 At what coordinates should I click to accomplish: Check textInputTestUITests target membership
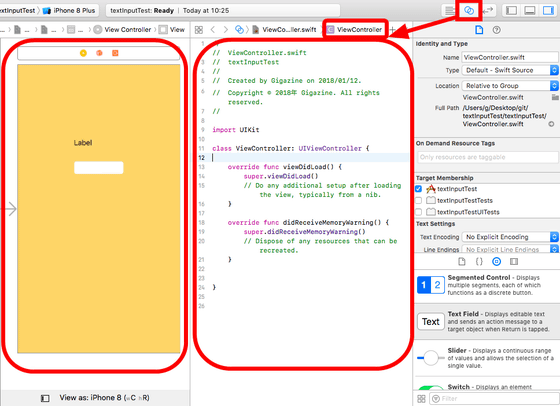(419, 212)
